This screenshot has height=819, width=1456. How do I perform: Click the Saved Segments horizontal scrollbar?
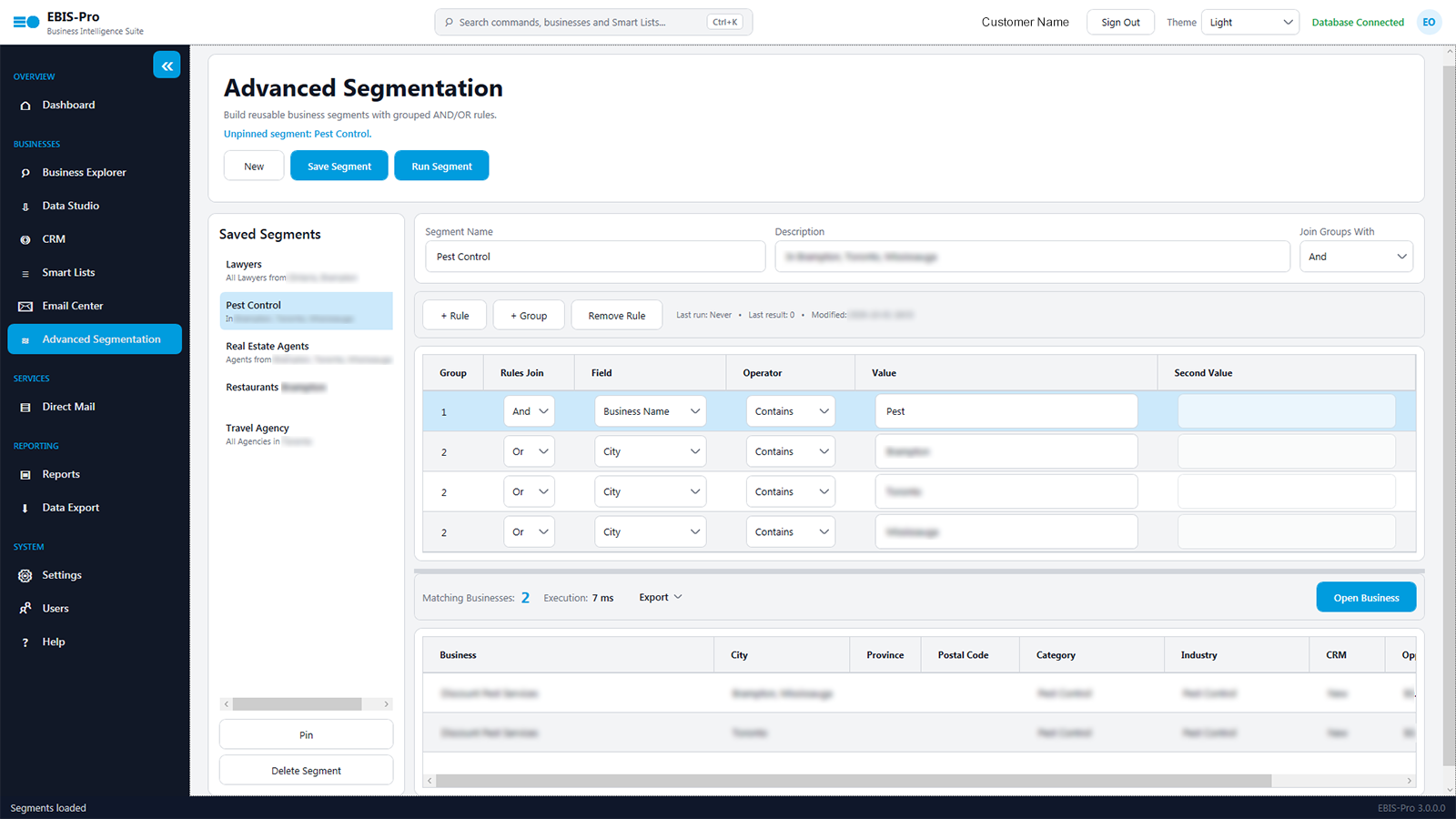click(297, 704)
